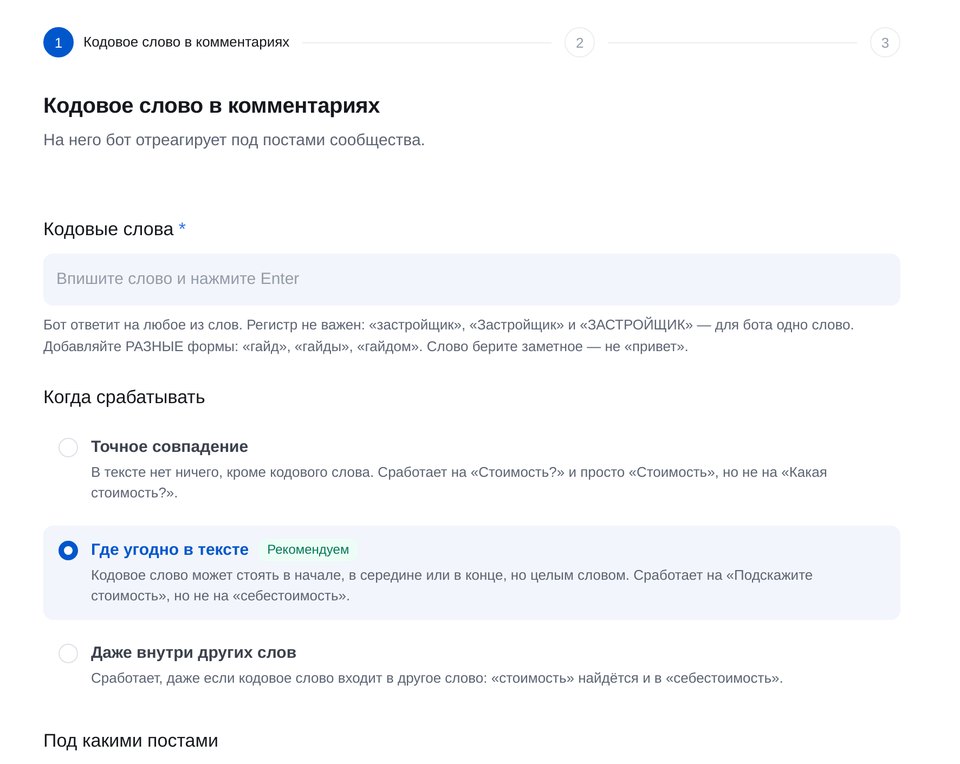Screen dimensions: 960x764
Task: Select 'Где угодно в тексте' radio button
Action: (68, 550)
